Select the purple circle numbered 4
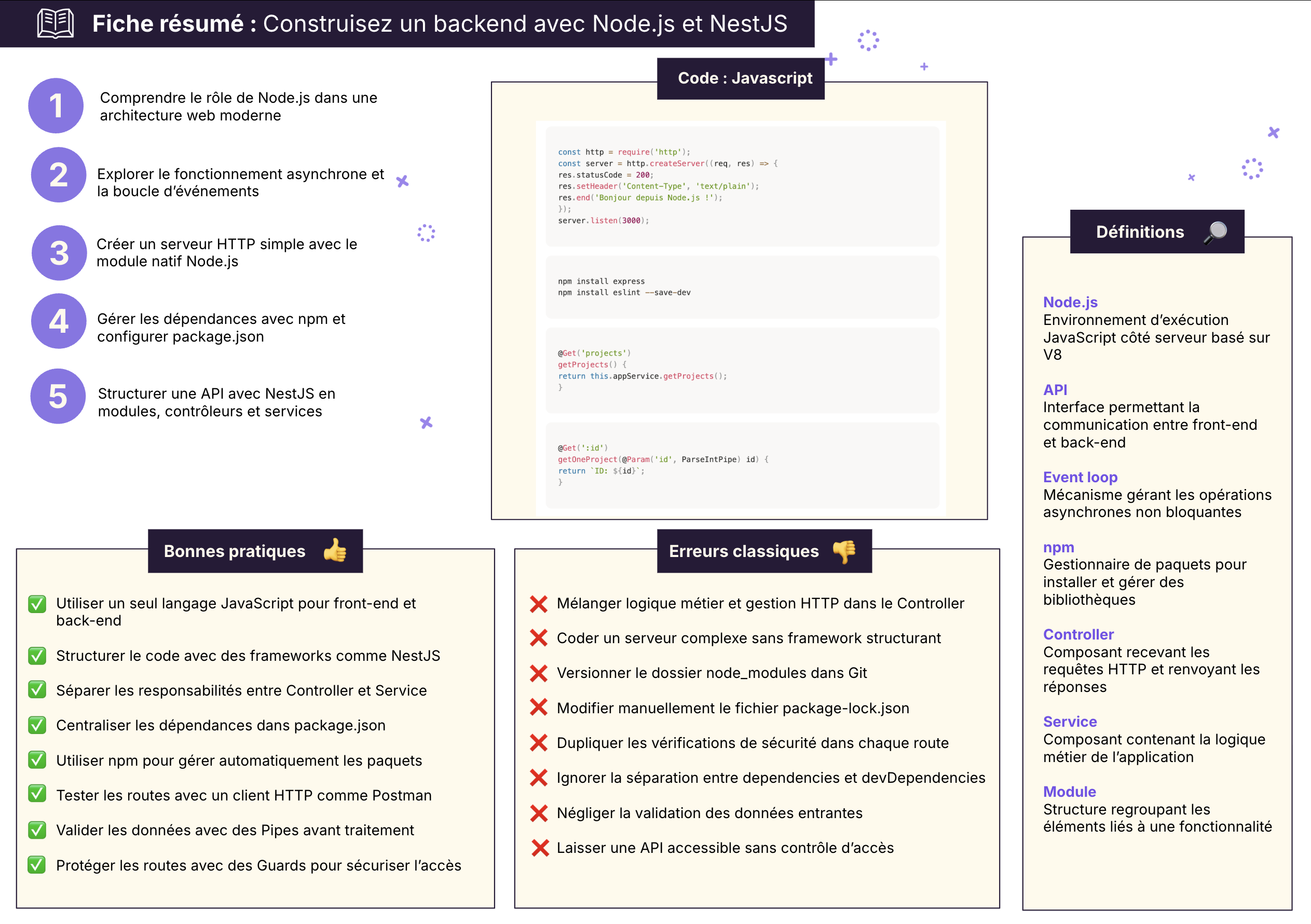 59,321
